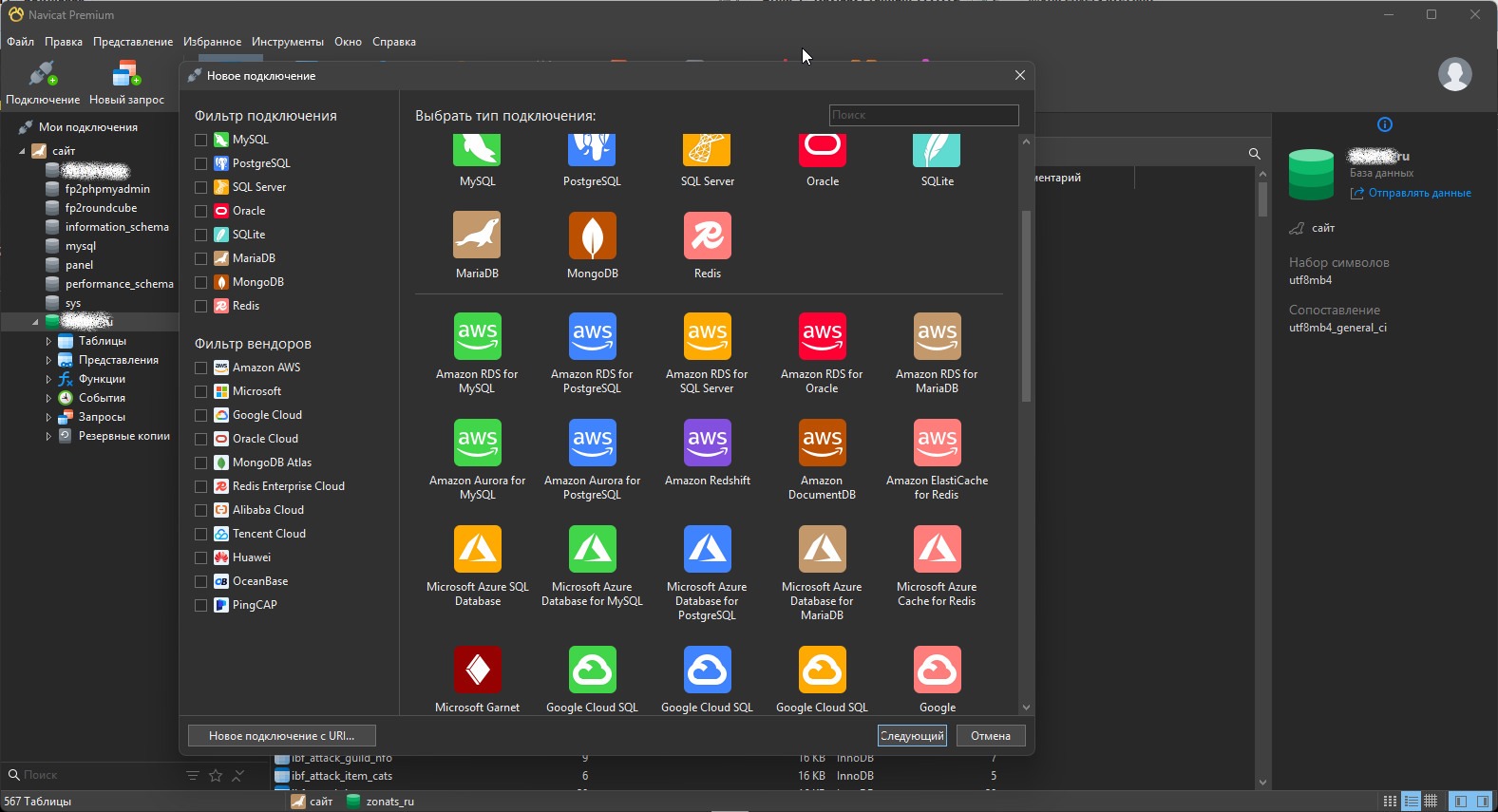Click the Новое подключение с URI button
The height and width of the screenshot is (812, 1498).
282,736
